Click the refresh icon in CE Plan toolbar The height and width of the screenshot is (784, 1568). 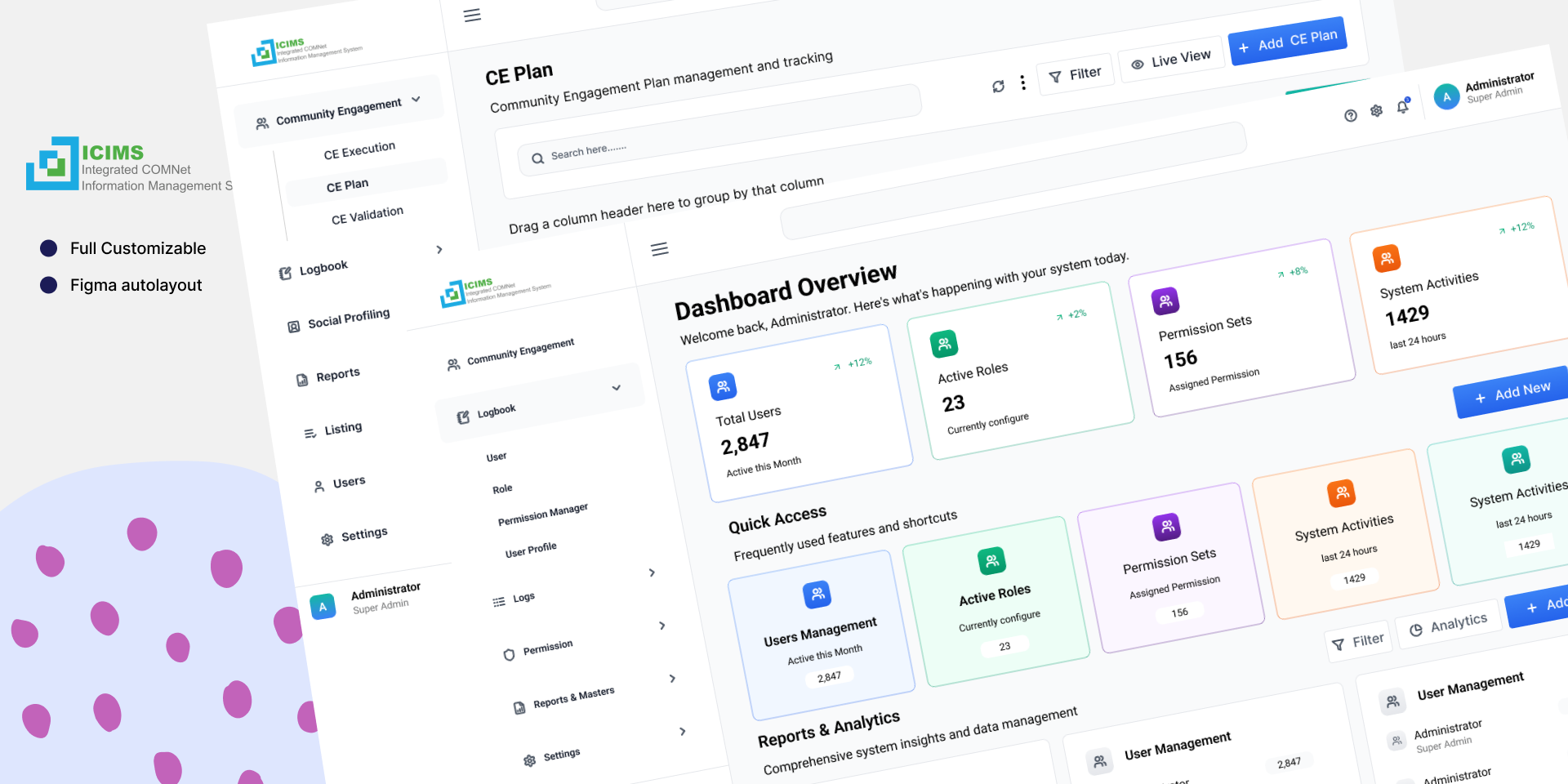[998, 87]
